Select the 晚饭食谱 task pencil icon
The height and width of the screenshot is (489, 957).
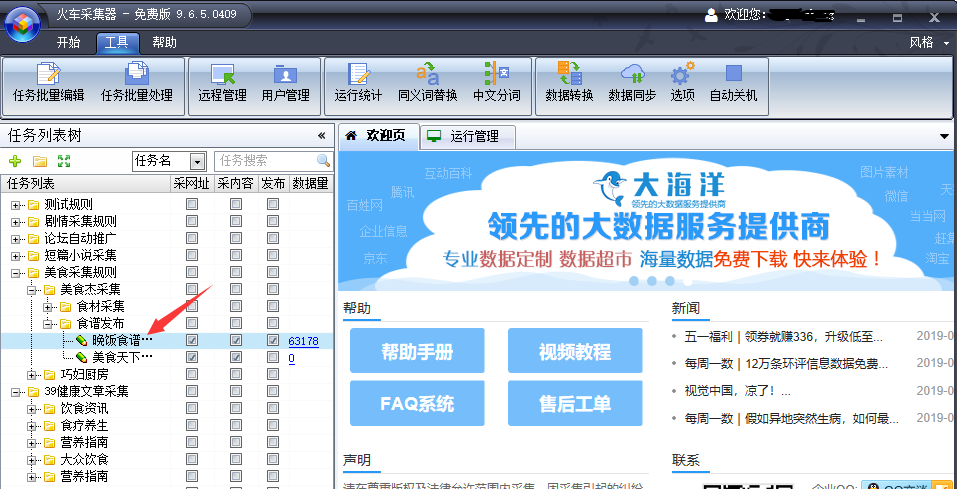pyautogui.click(x=82, y=340)
